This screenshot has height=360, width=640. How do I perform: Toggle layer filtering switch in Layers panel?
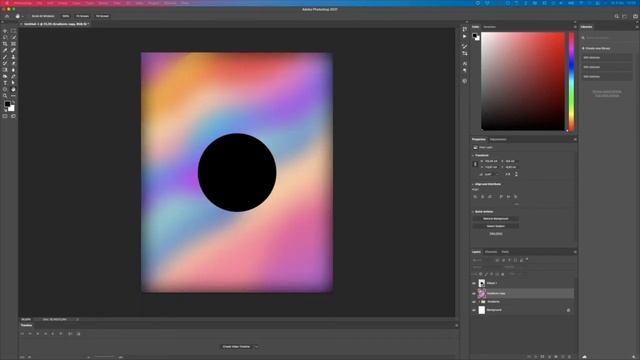[527, 259]
